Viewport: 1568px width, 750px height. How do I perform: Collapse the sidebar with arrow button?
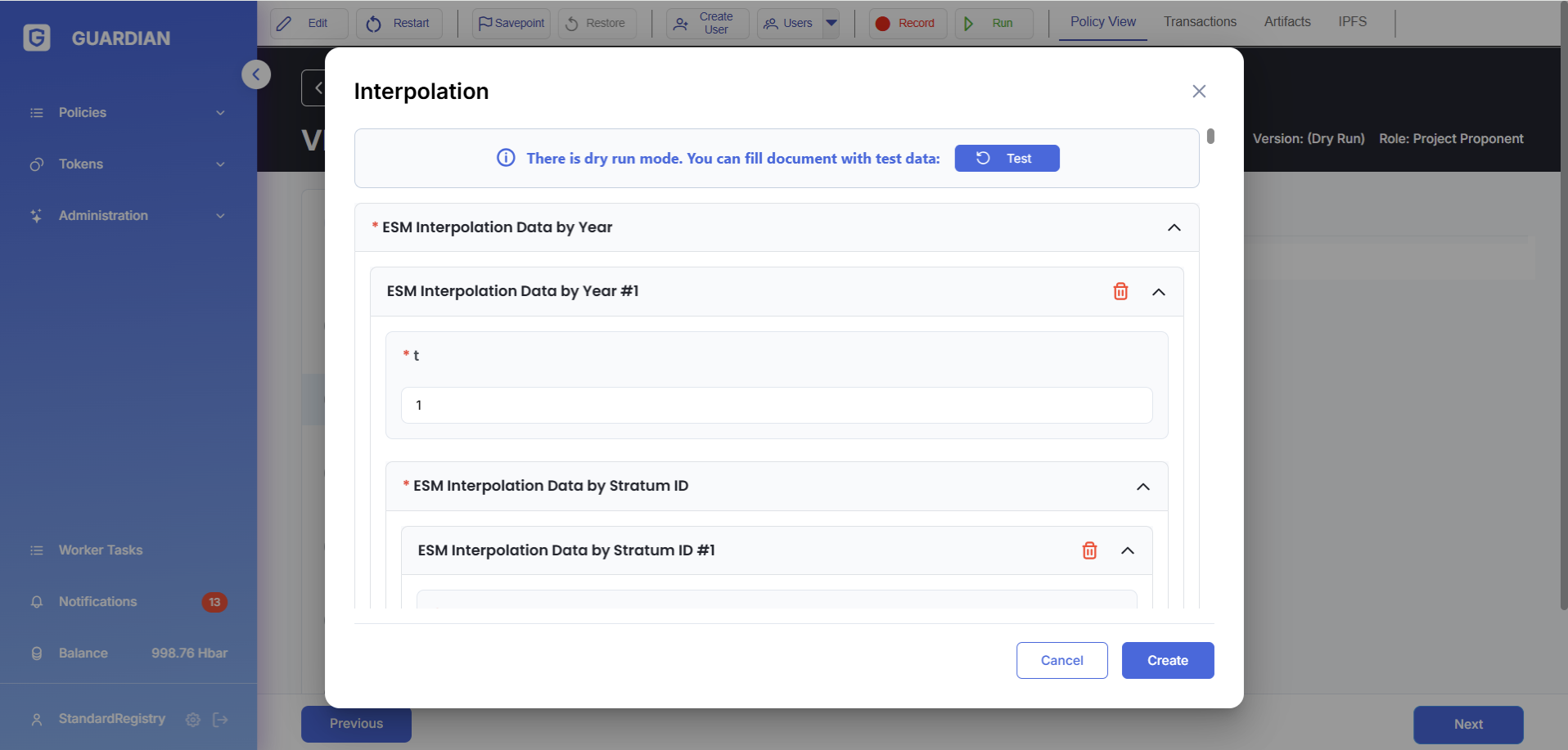click(256, 74)
